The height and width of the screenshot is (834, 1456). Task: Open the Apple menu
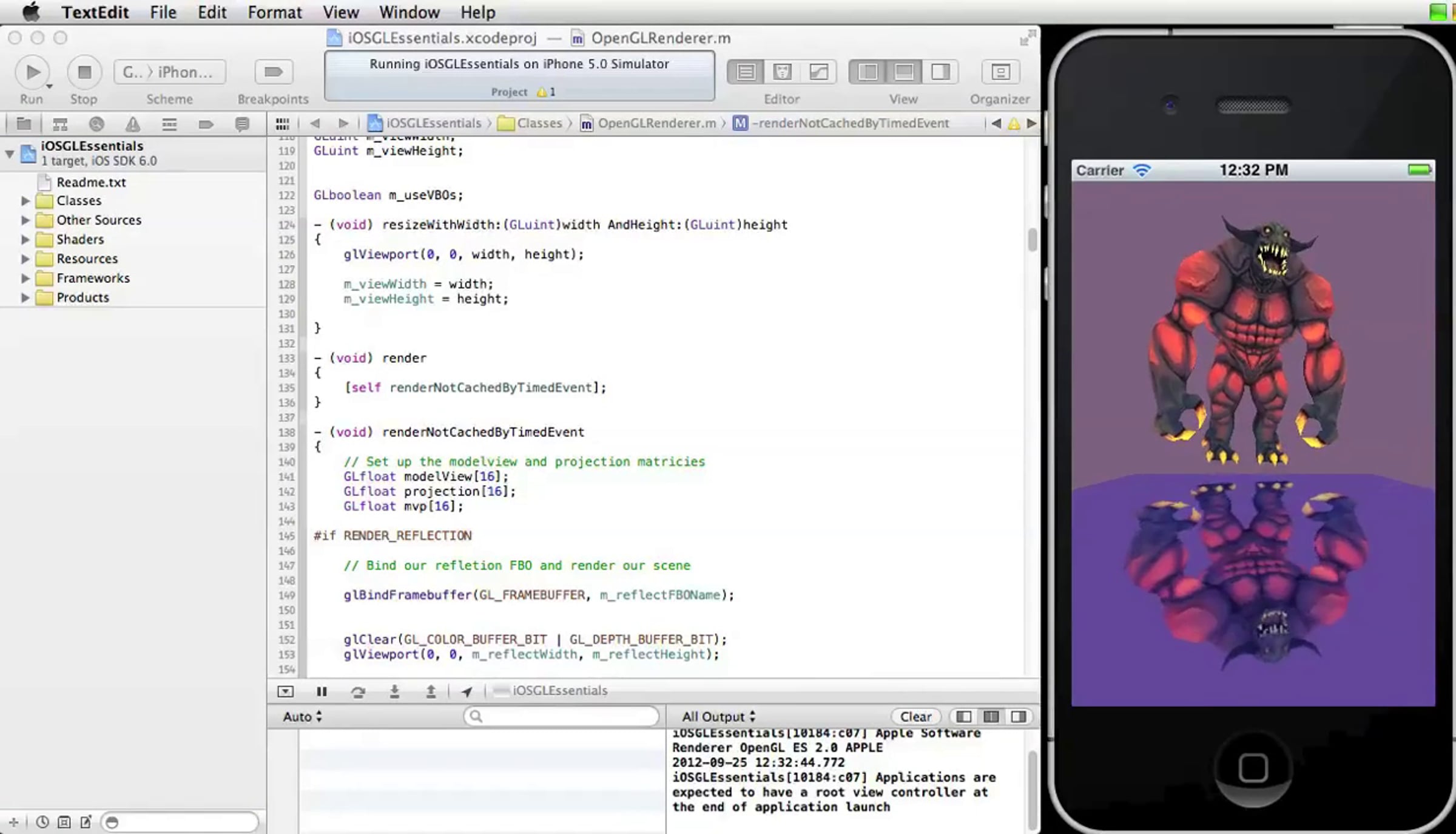[31, 12]
